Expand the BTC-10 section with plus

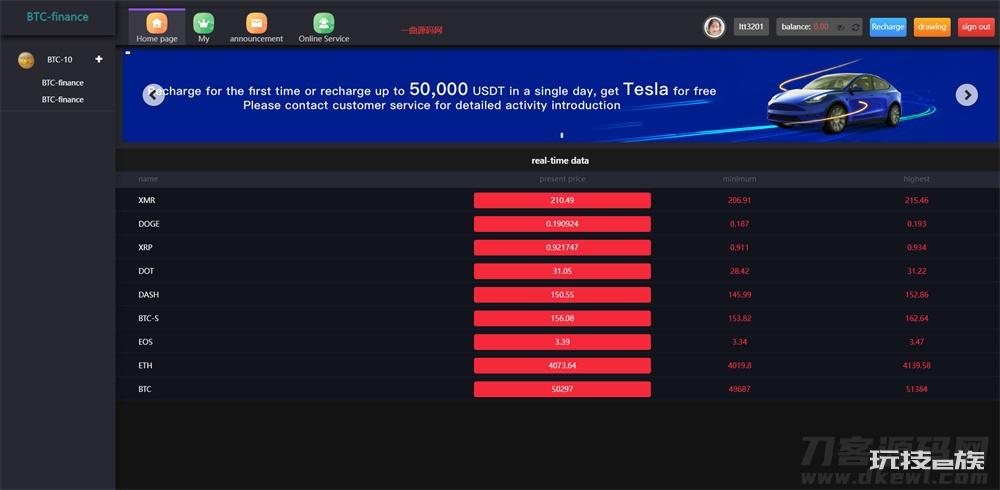click(x=99, y=59)
